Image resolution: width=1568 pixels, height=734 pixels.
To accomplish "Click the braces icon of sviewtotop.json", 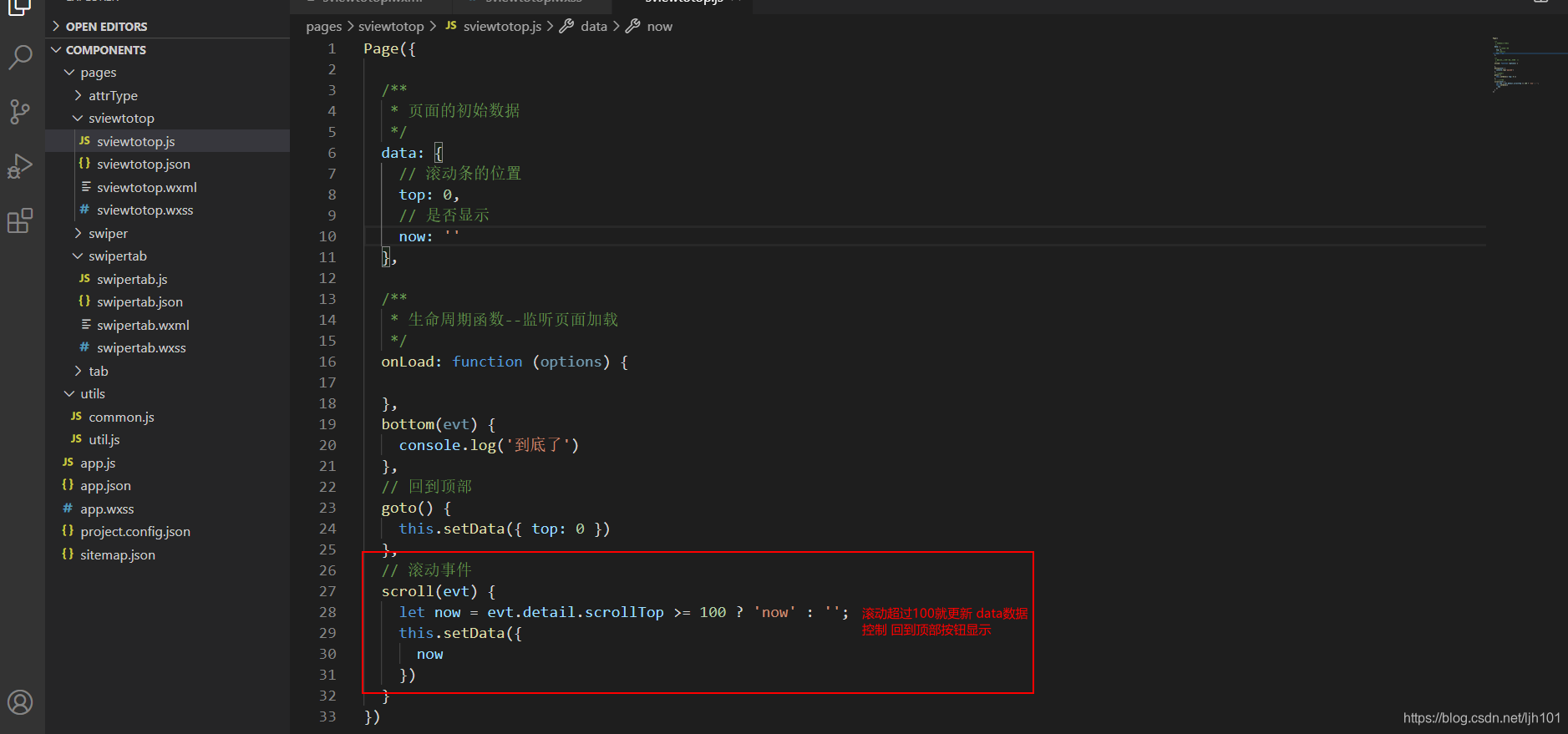I will click(84, 164).
